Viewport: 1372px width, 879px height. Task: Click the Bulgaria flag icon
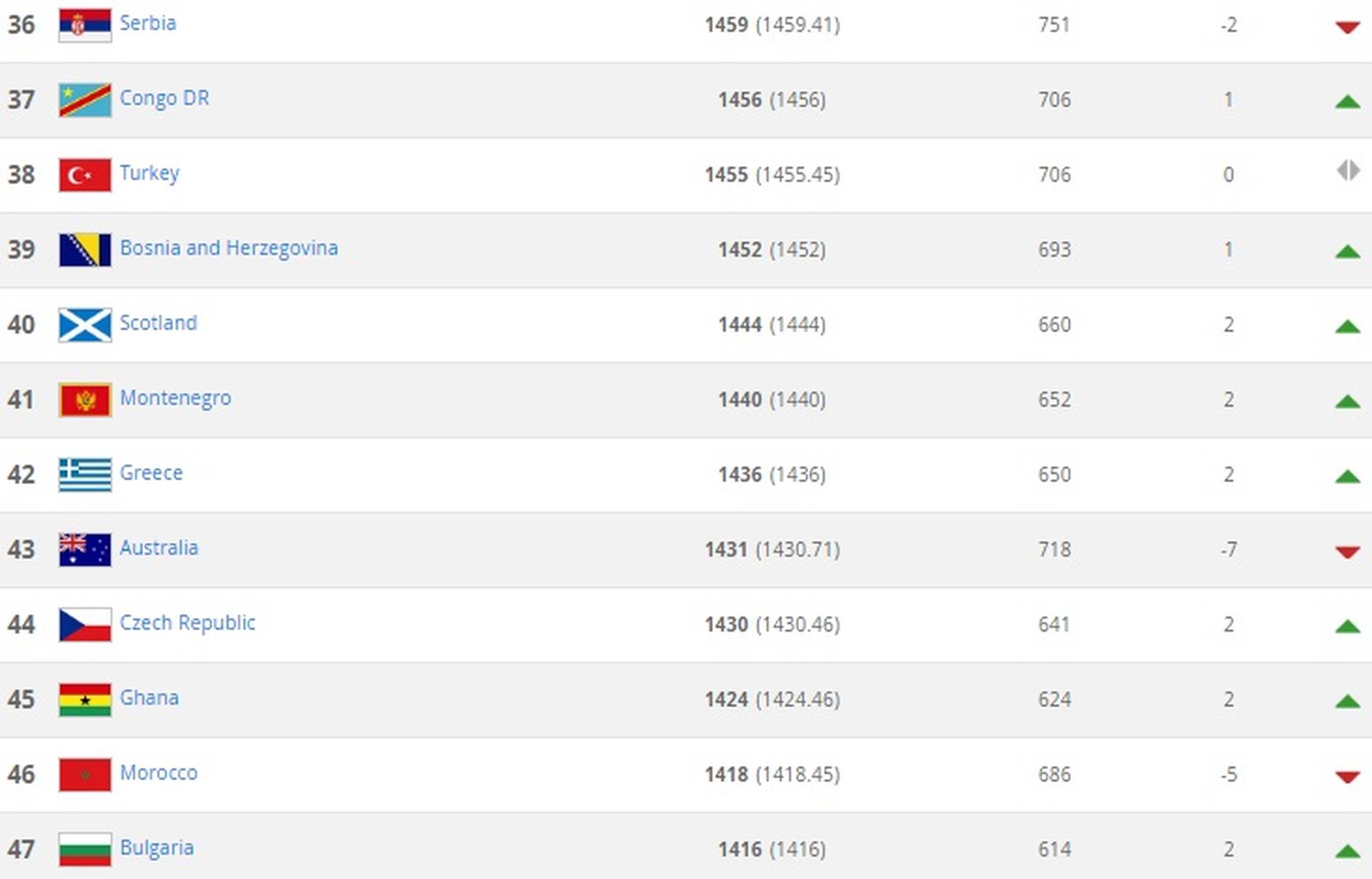pos(85,850)
